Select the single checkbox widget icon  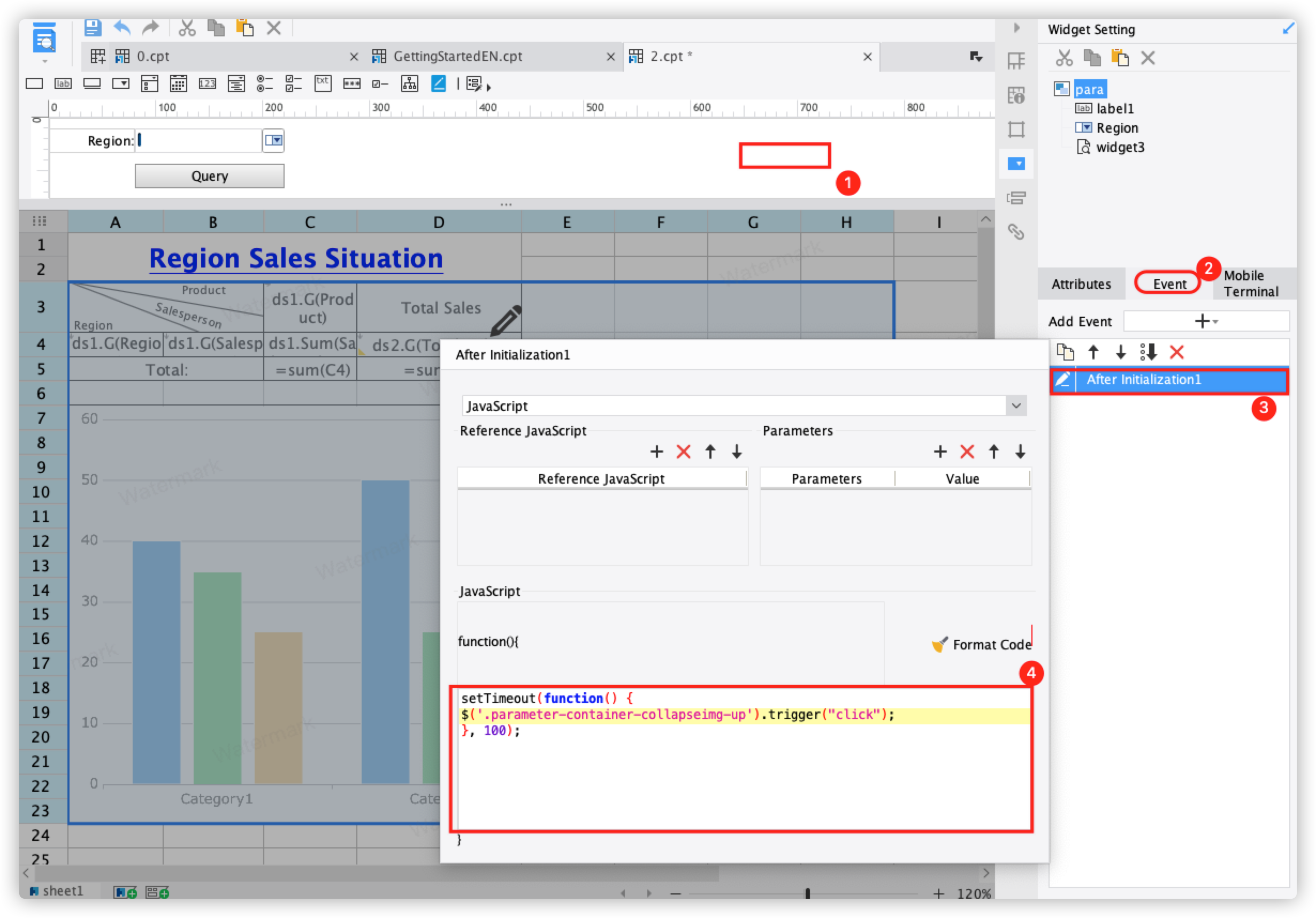(379, 84)
